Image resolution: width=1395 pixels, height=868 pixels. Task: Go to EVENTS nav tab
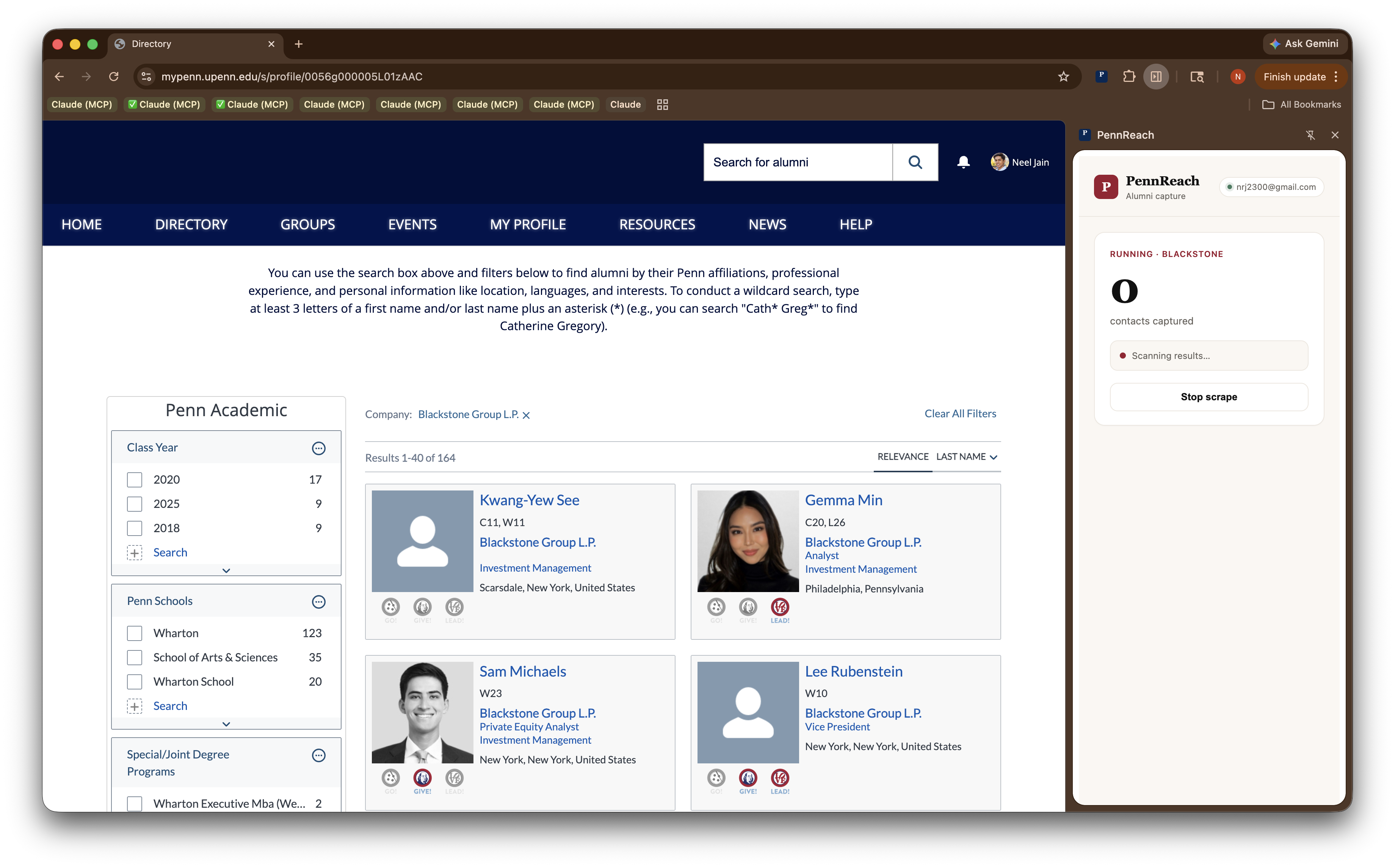tap(412, 224)
